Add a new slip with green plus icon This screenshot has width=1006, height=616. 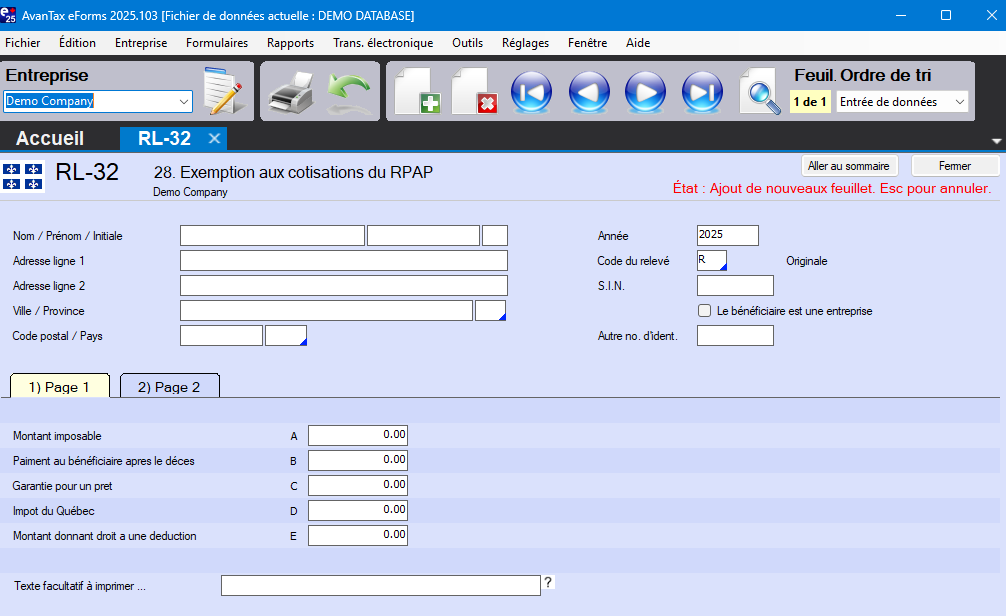pos(417,93)
